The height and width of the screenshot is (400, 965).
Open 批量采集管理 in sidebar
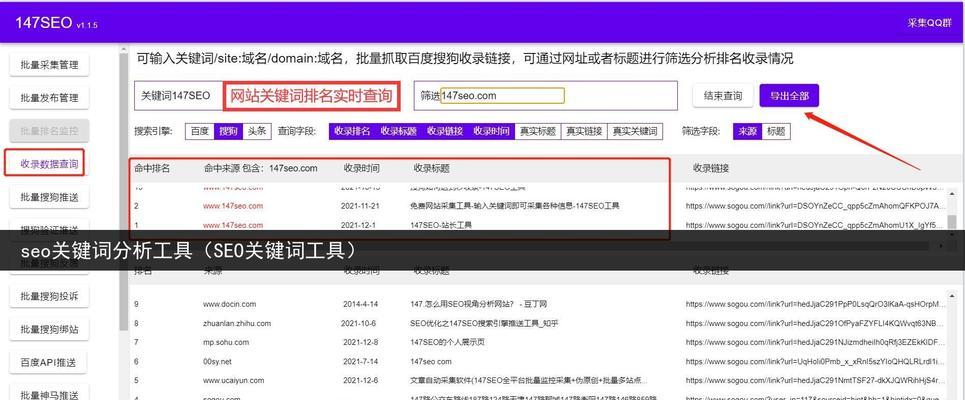pyautogui.click(x=49, y=65)
